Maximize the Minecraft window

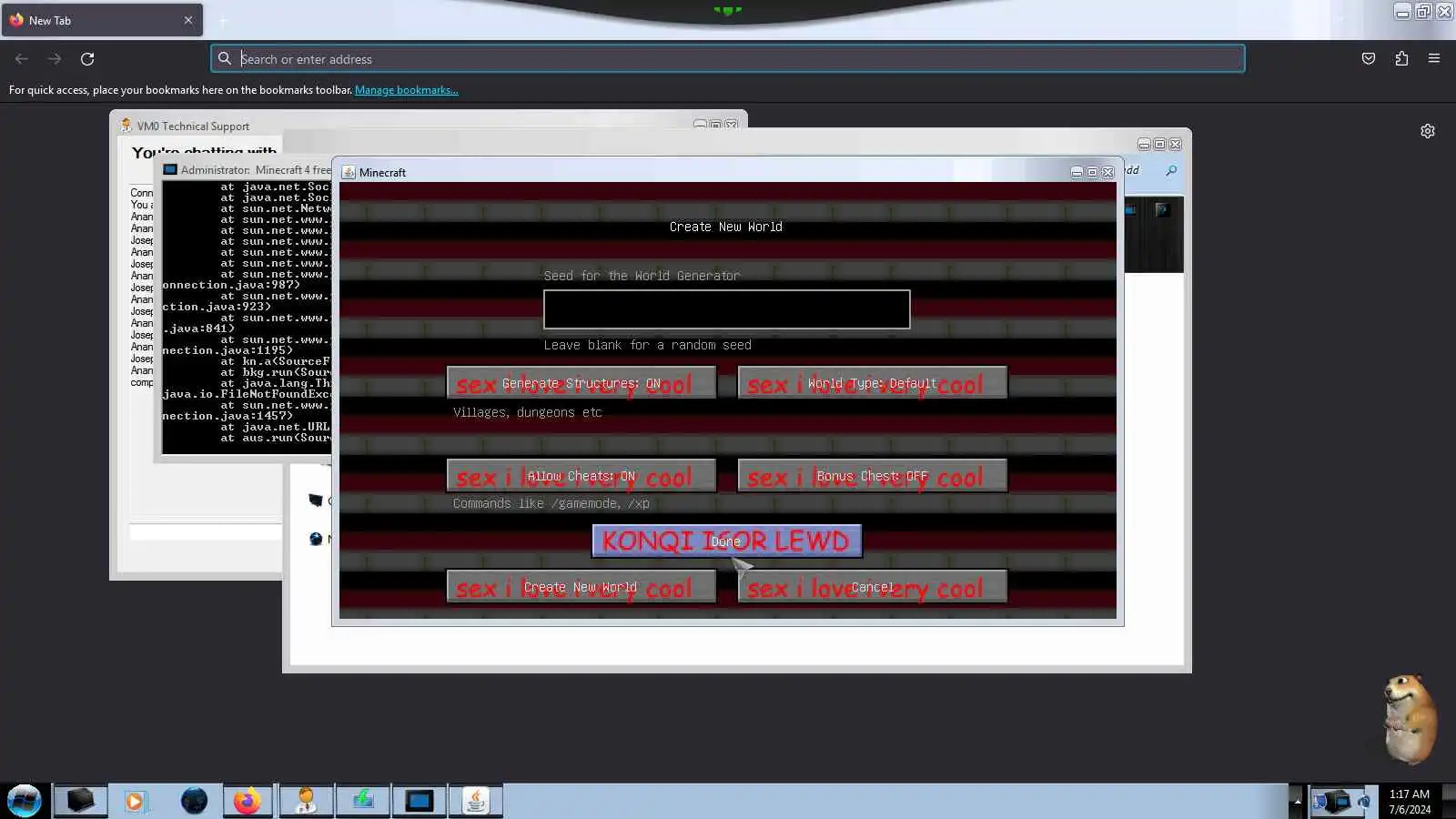(1092, 172)
